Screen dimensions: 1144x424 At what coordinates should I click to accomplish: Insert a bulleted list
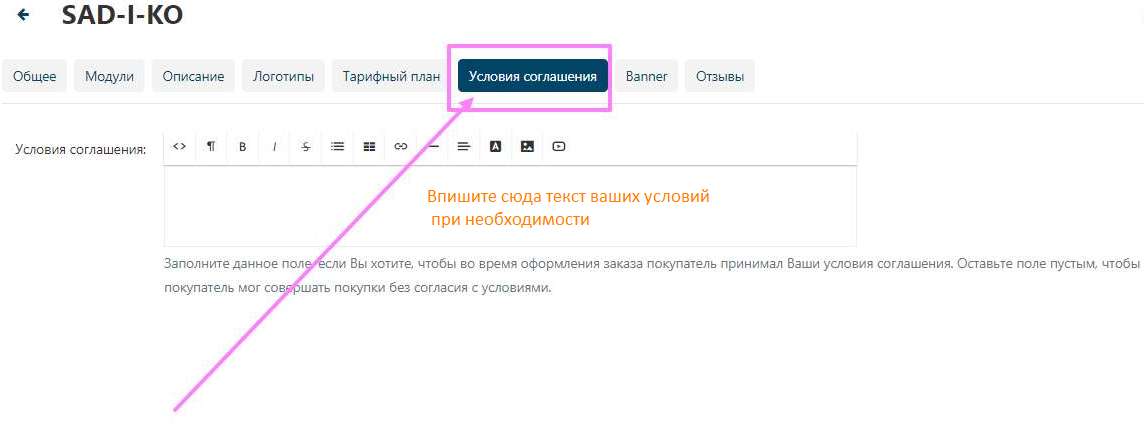(x=337, y=147)
